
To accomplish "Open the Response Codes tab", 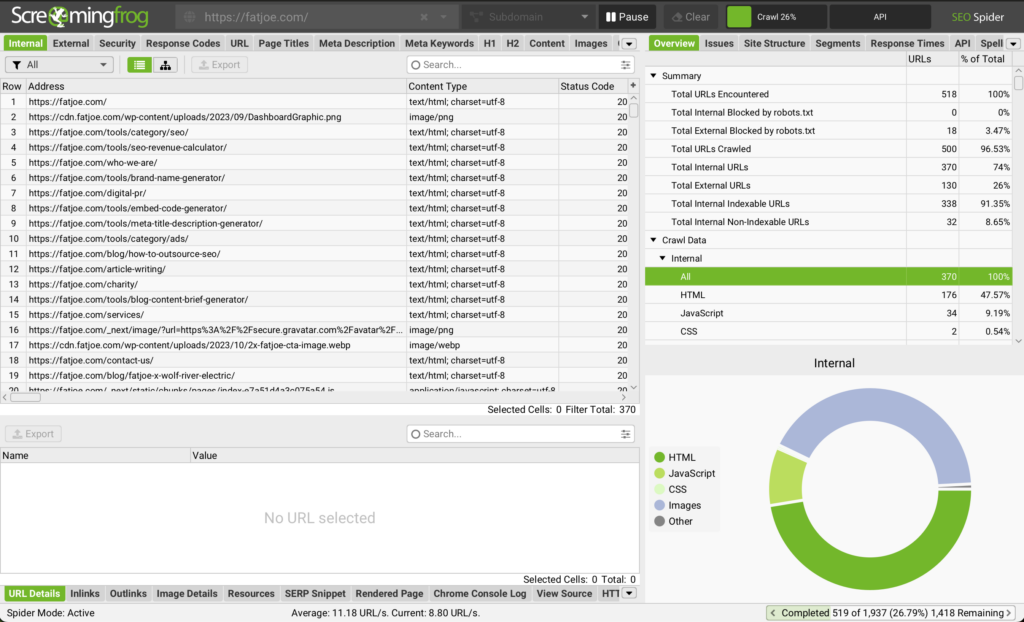I will coord(183,43).
